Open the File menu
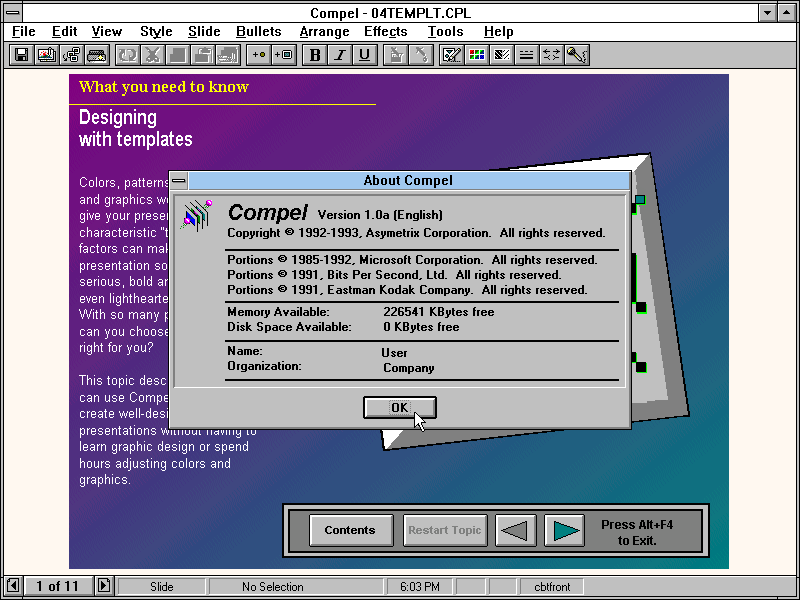800x600 pixels. pos(23,32)
